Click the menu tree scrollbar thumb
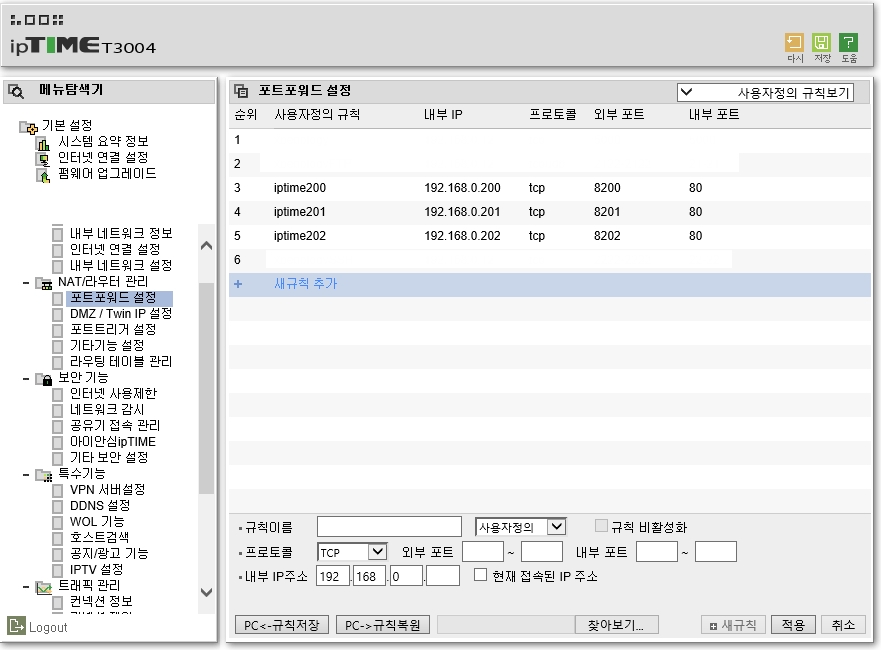Image resolution: width=886 pixels, height=652 pixels. tap(206, 388)
